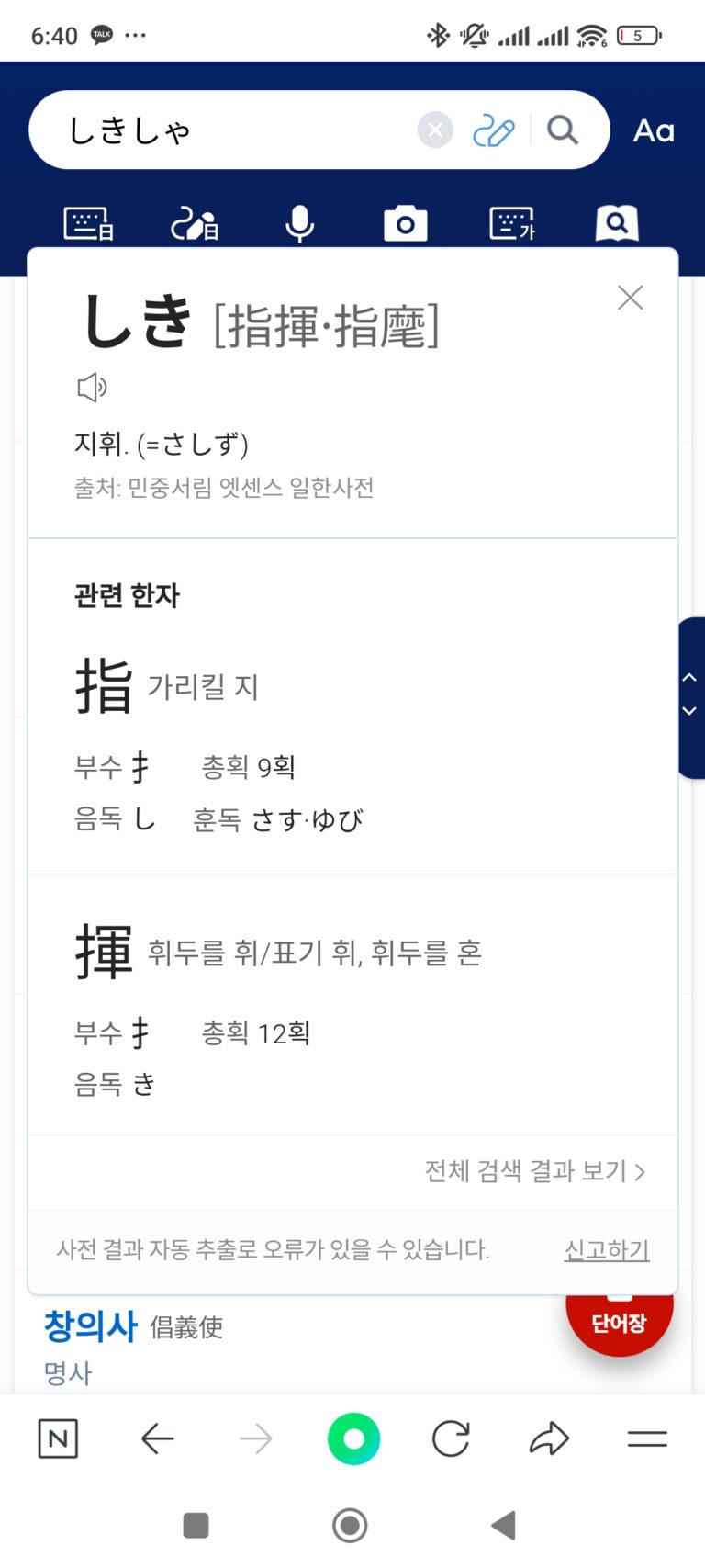This screenshot has width=705, height=1568.
Task: Clear the search field text
Action: click(x=435, y=130)
